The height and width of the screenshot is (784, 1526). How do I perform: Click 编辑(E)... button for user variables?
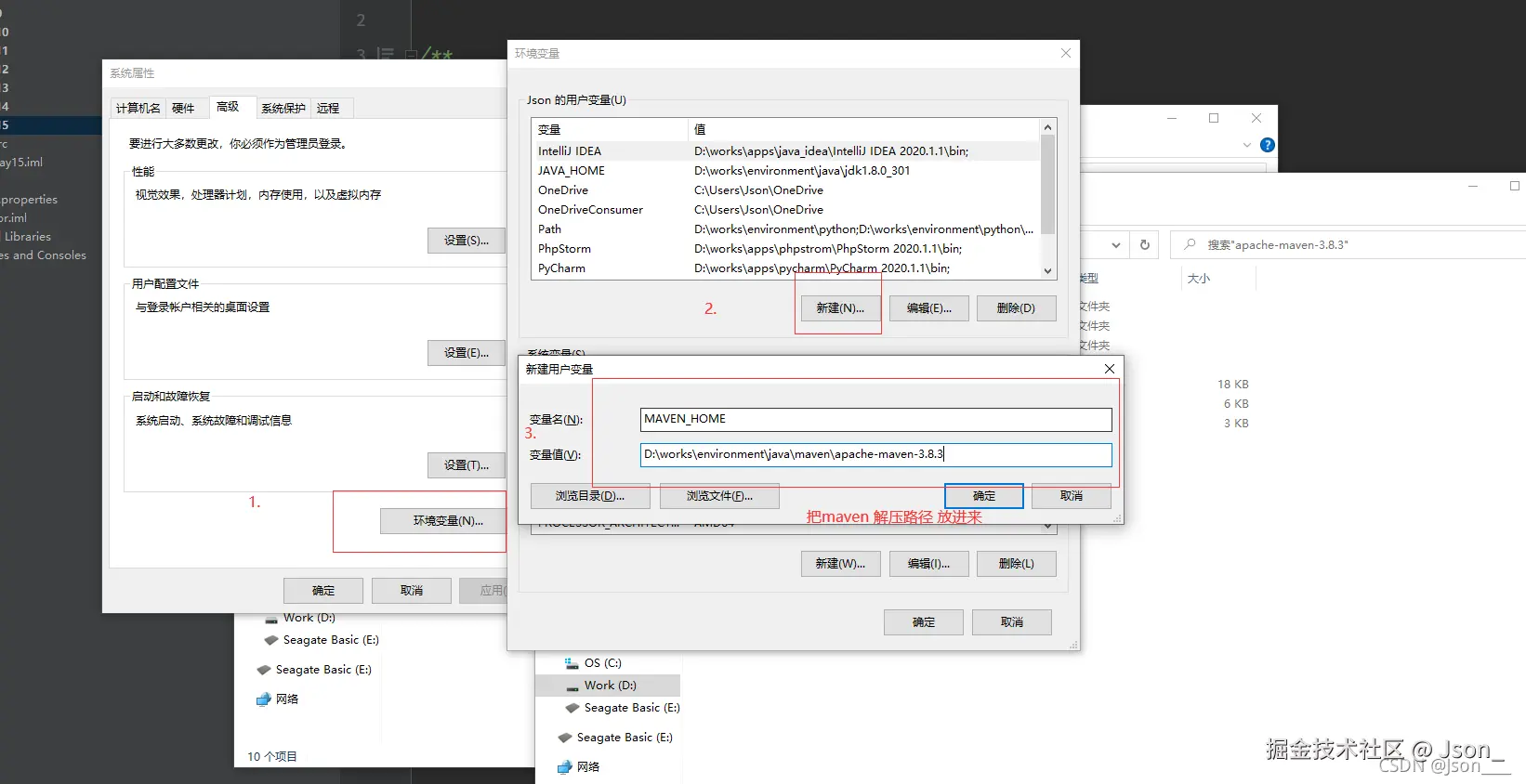[928, 308]
